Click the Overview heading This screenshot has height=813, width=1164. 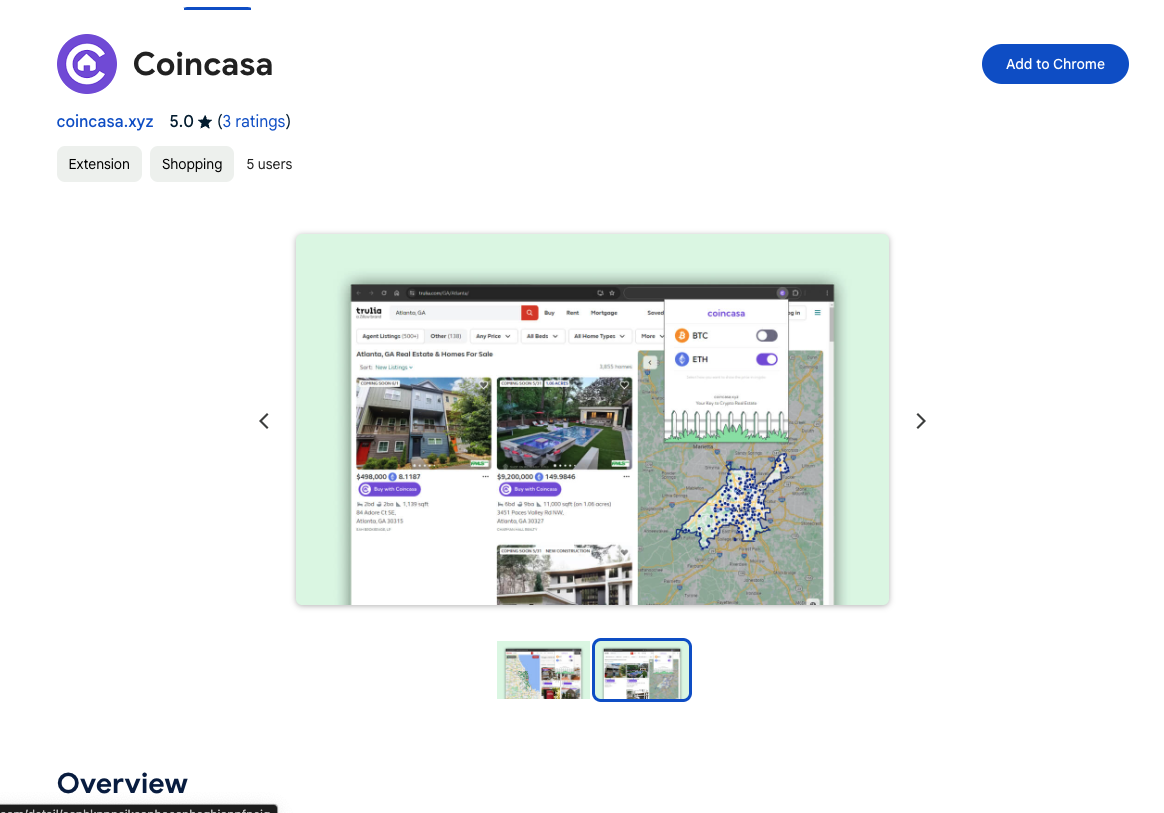(x=122, y=783)
